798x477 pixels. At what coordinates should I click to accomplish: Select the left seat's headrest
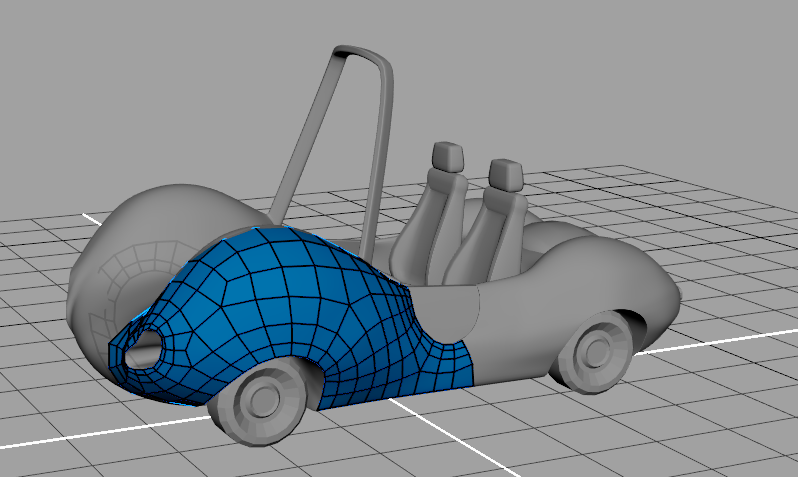pyautogui.click(x=448, y=156)
